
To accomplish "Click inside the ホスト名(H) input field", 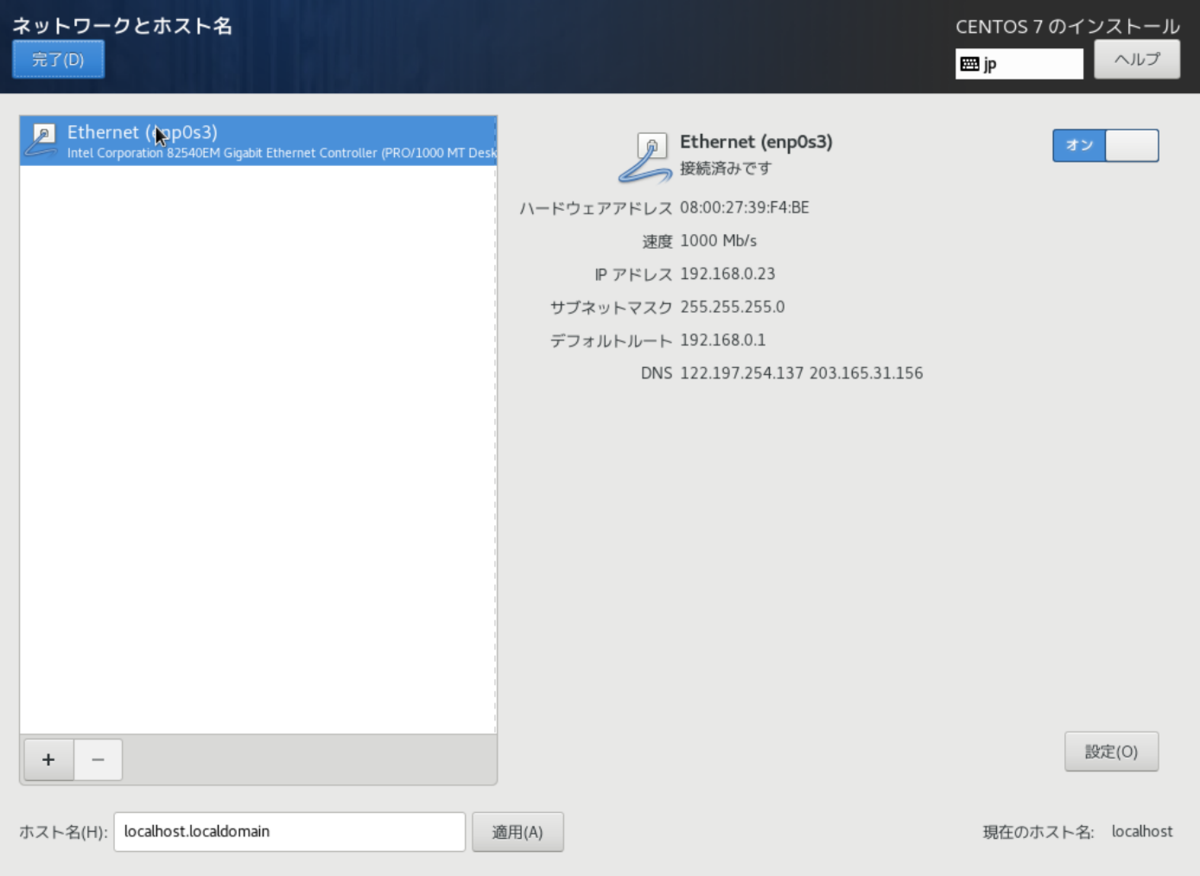I will point(288,831).
